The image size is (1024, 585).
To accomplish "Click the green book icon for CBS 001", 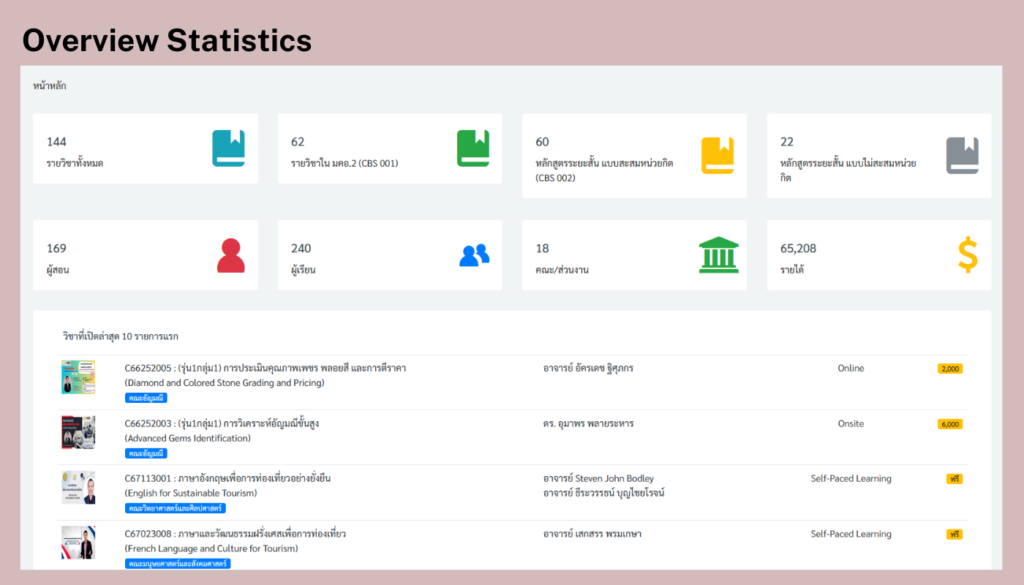I will [473, 148].
